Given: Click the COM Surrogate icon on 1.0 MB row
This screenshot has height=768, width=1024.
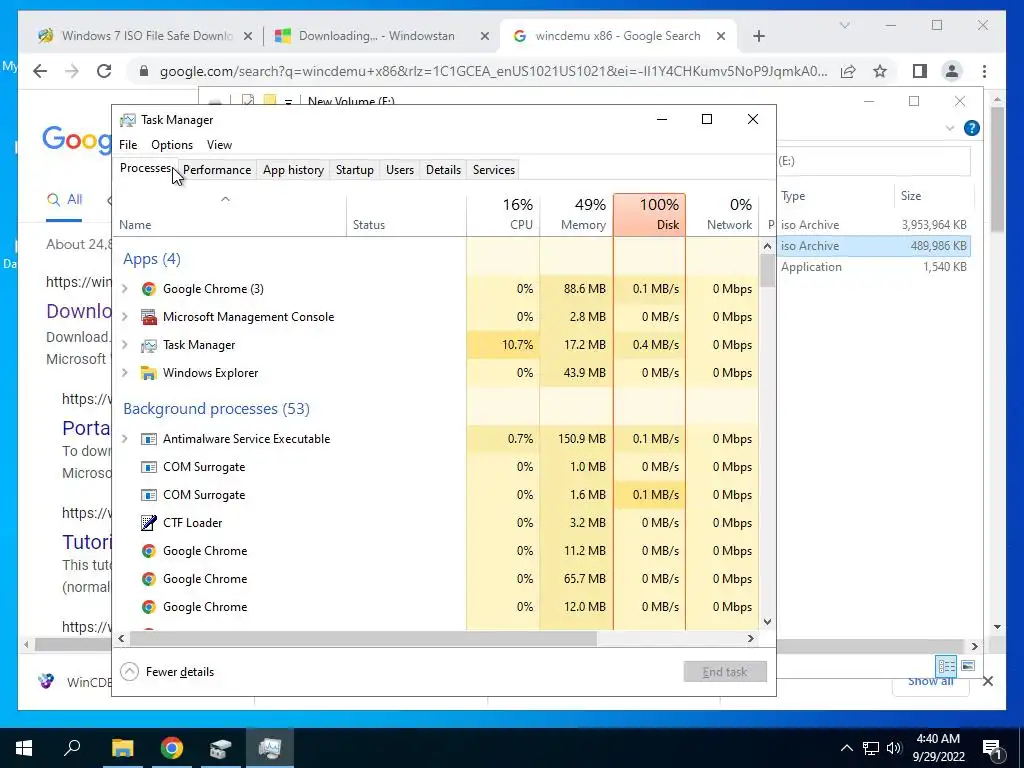Looking at the screenshot, I should click(x=149, y=467).
